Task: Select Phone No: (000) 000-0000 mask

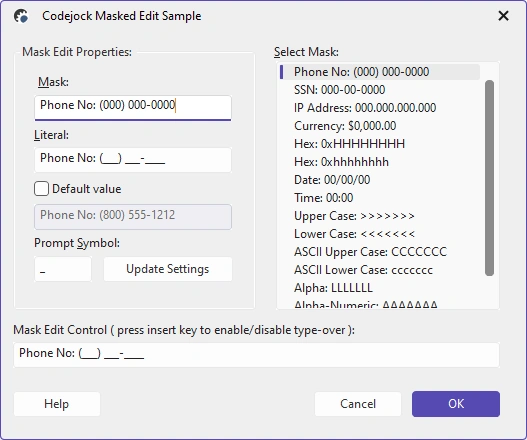Action: point(380,72)
